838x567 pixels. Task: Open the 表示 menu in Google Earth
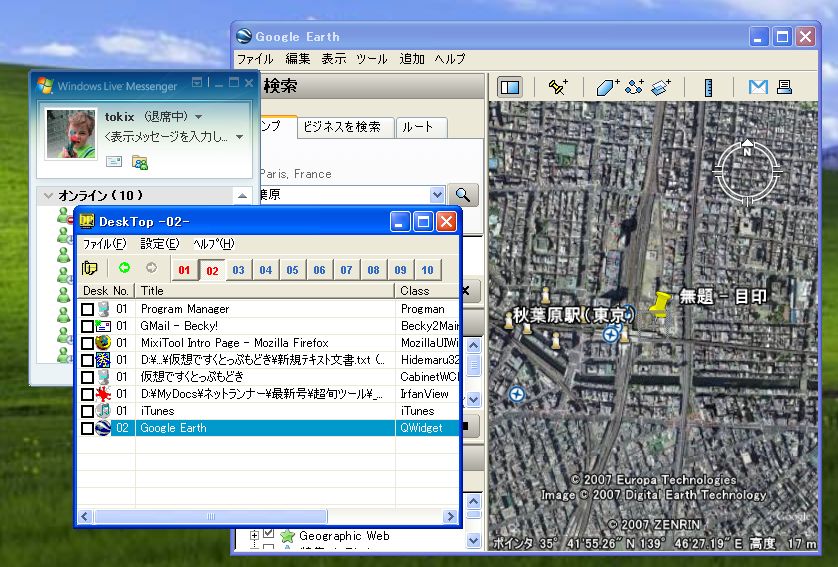(x=333, y=59)
